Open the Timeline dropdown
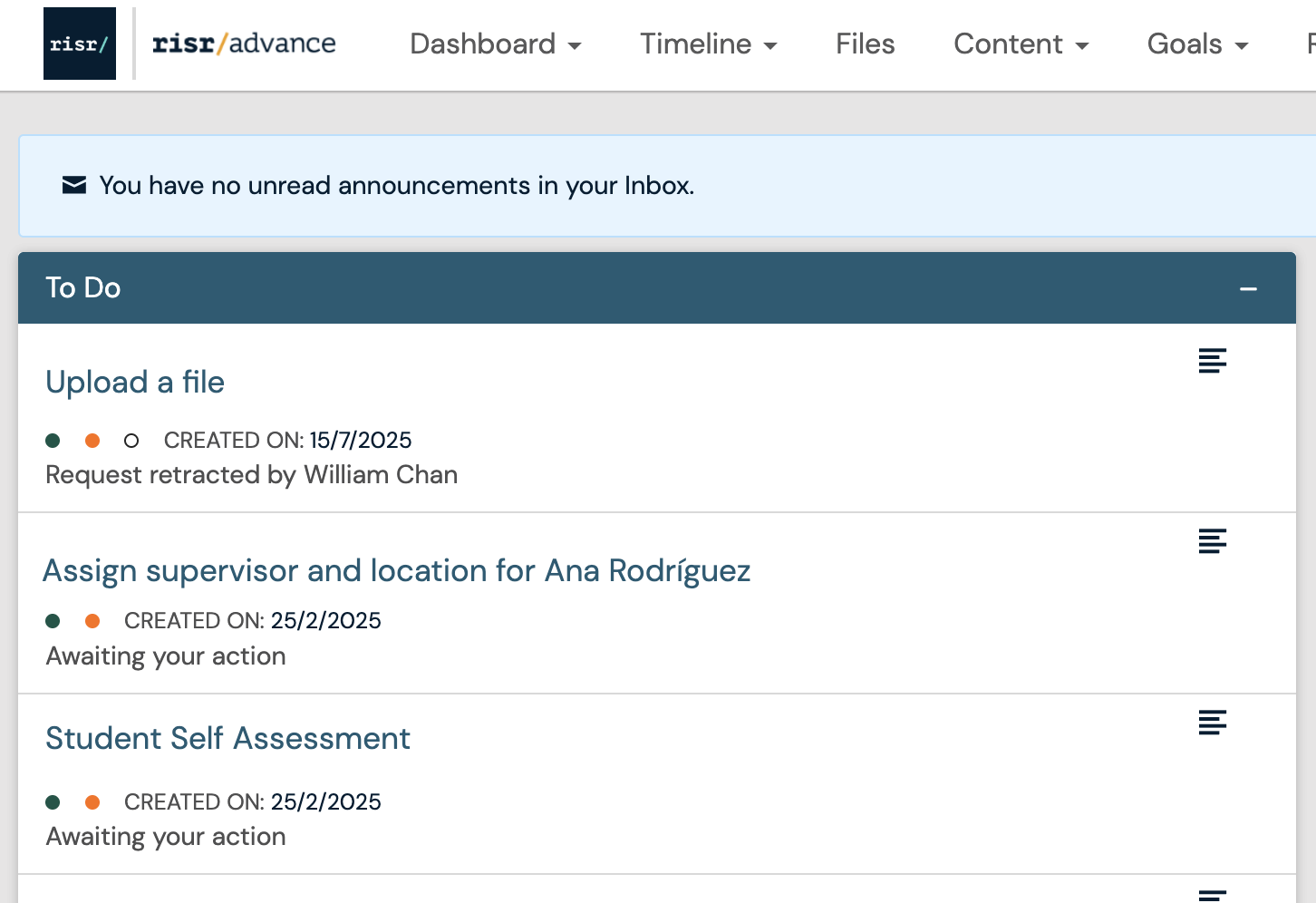The image size is (1316, 903). (709, 44)
